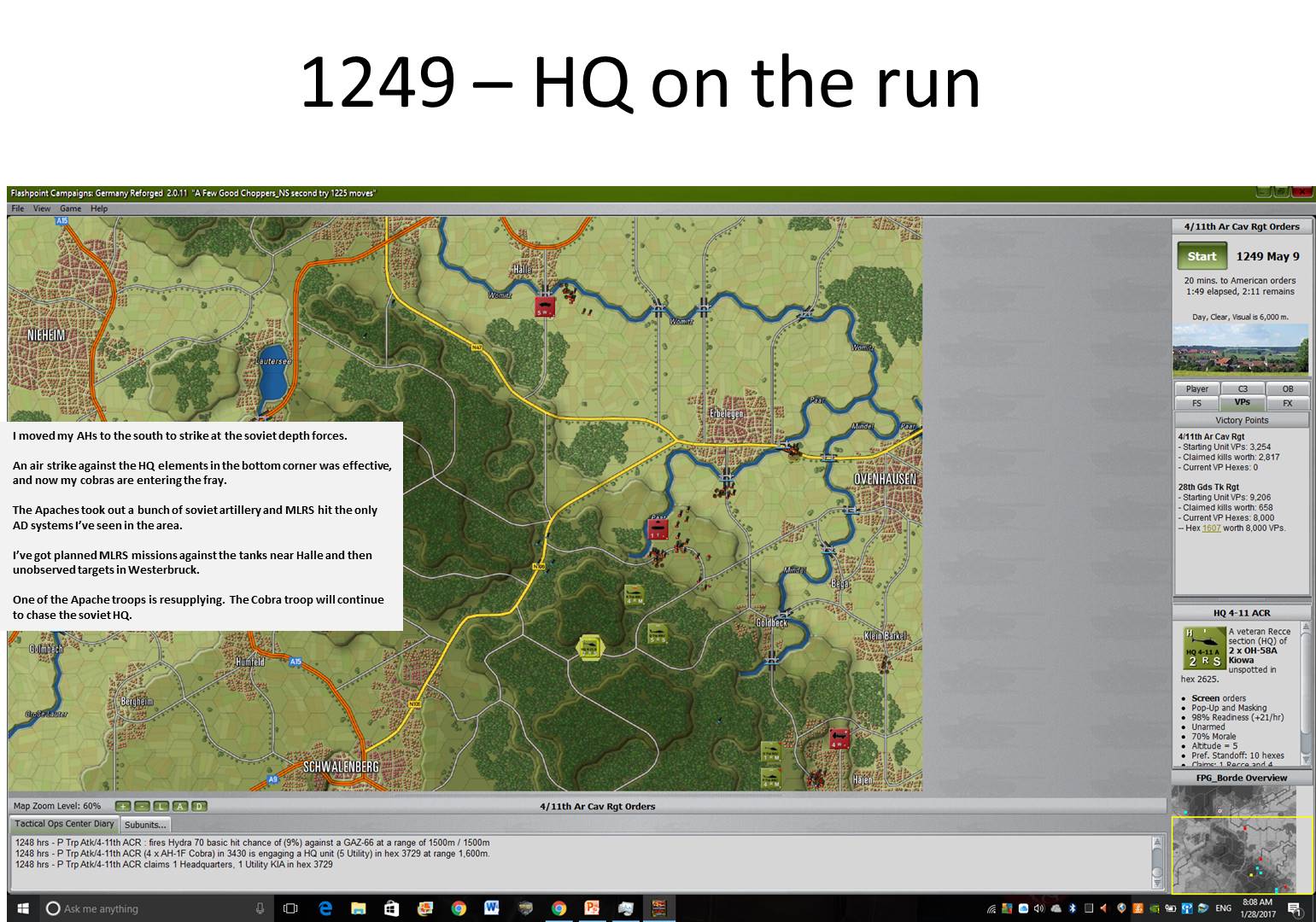Open Microsoft Edge from the taskbar
This screenshot has height=922, width=1316.
pos(325,908)
